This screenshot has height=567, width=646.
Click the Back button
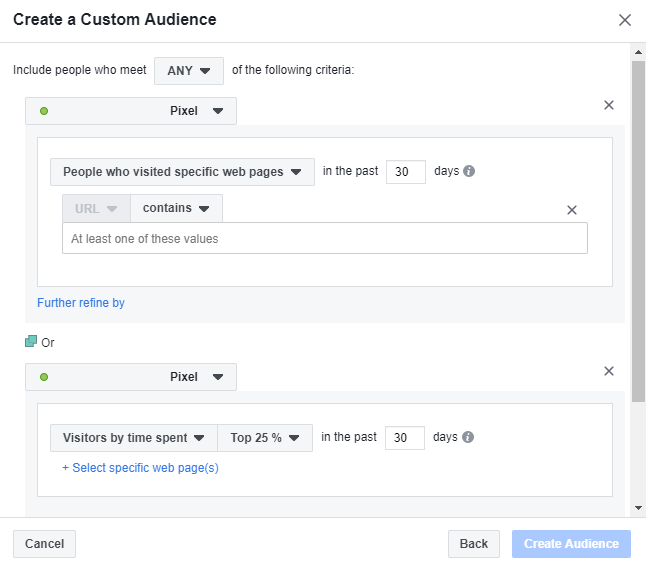(474, 544)
